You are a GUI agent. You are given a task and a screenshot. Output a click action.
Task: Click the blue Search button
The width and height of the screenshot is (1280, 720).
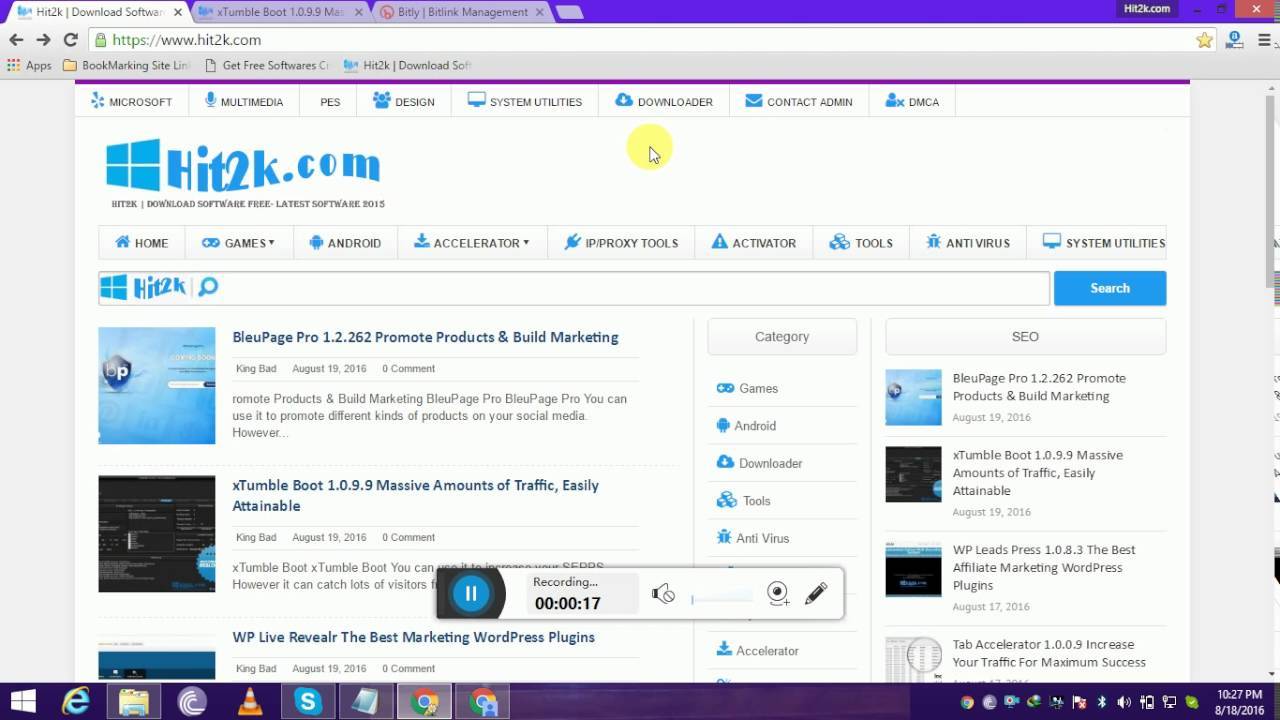1110,288
